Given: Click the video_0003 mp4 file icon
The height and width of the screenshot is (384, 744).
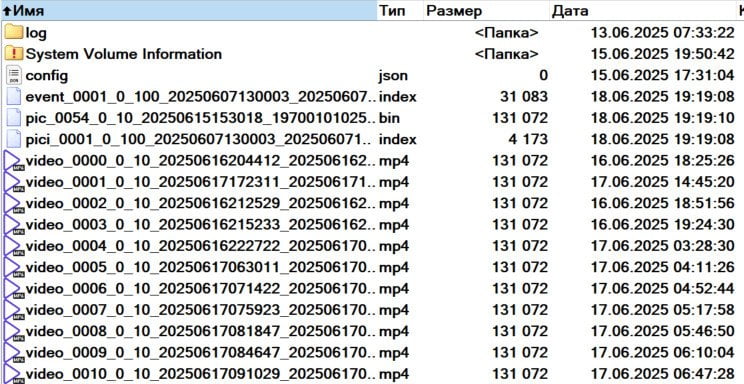Looking at the screenshot, I should point(14,225).
